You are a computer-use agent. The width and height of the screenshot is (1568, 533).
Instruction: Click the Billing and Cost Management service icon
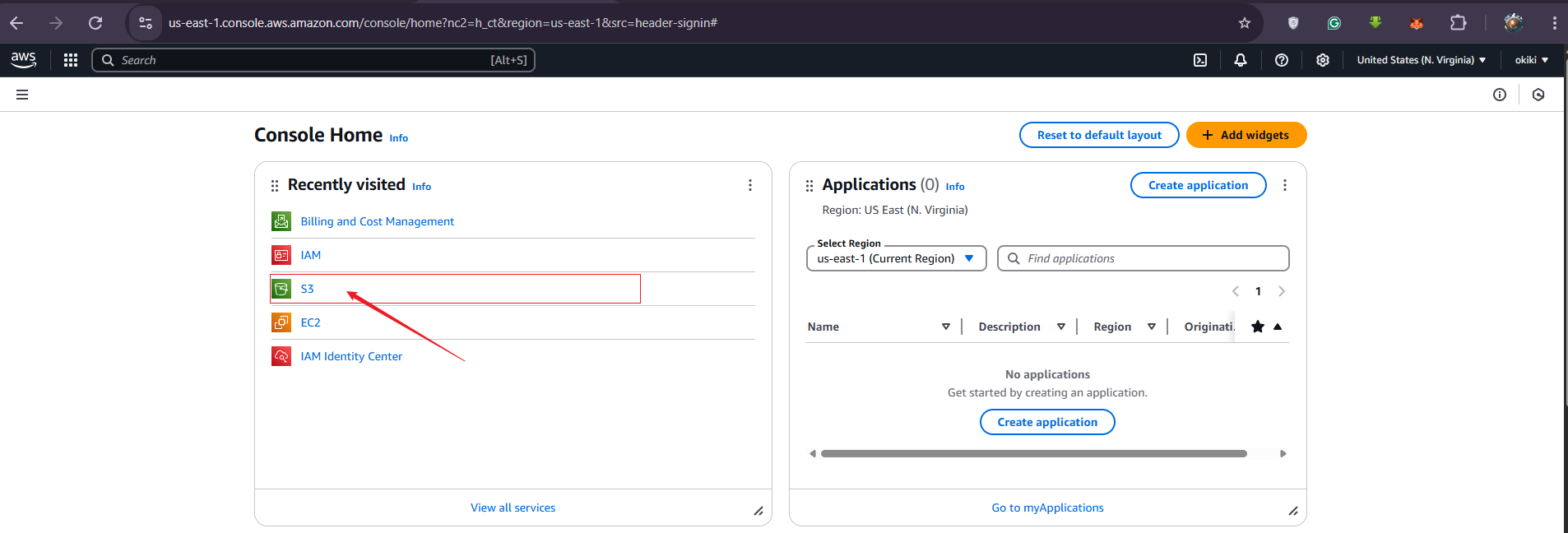coord(281,221)
